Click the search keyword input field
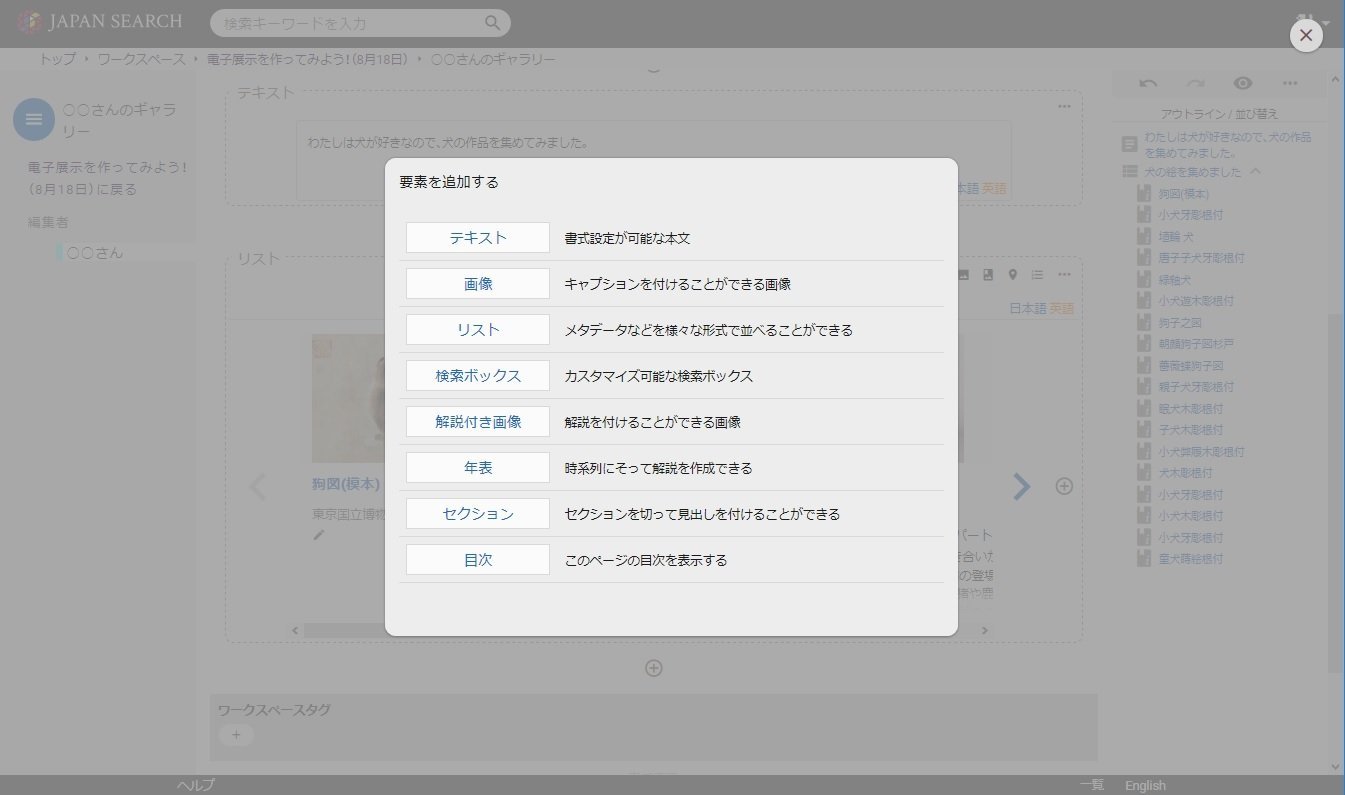This screenshot has width=1345, height=795. tap(350, 23)
